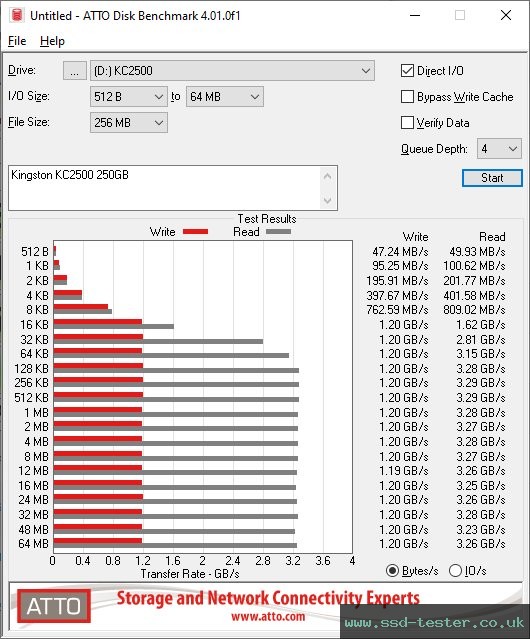The width and height of the screenshot is (530, 639).
Task: Click the description field with Kingston KC2500 250GB
Action: click(165, 188)
